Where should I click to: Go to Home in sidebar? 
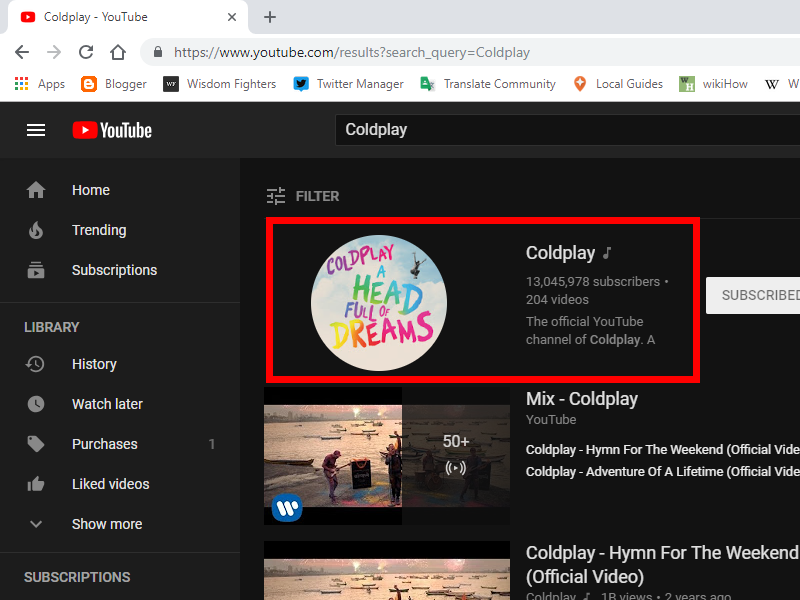pyautogui.click(x=120, y=190)
